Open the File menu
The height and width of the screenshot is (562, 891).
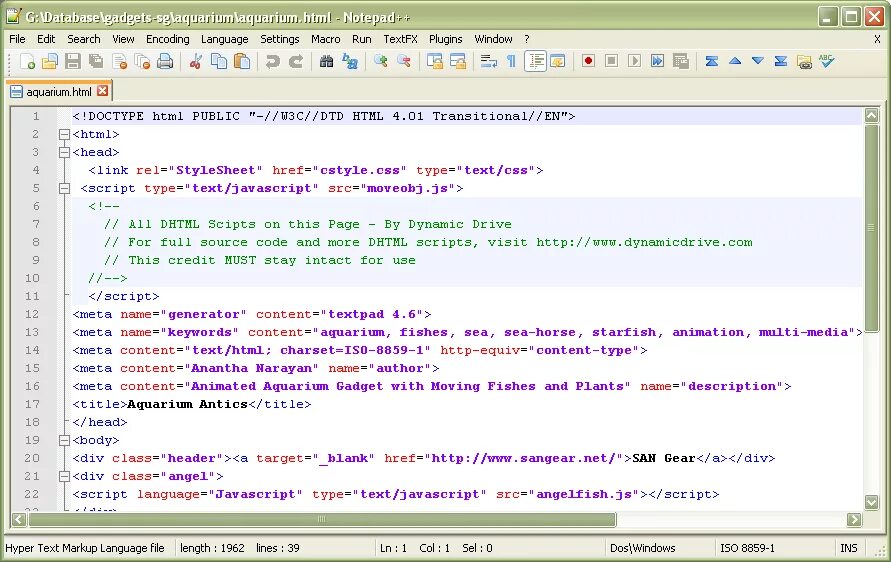coord(17,39)
